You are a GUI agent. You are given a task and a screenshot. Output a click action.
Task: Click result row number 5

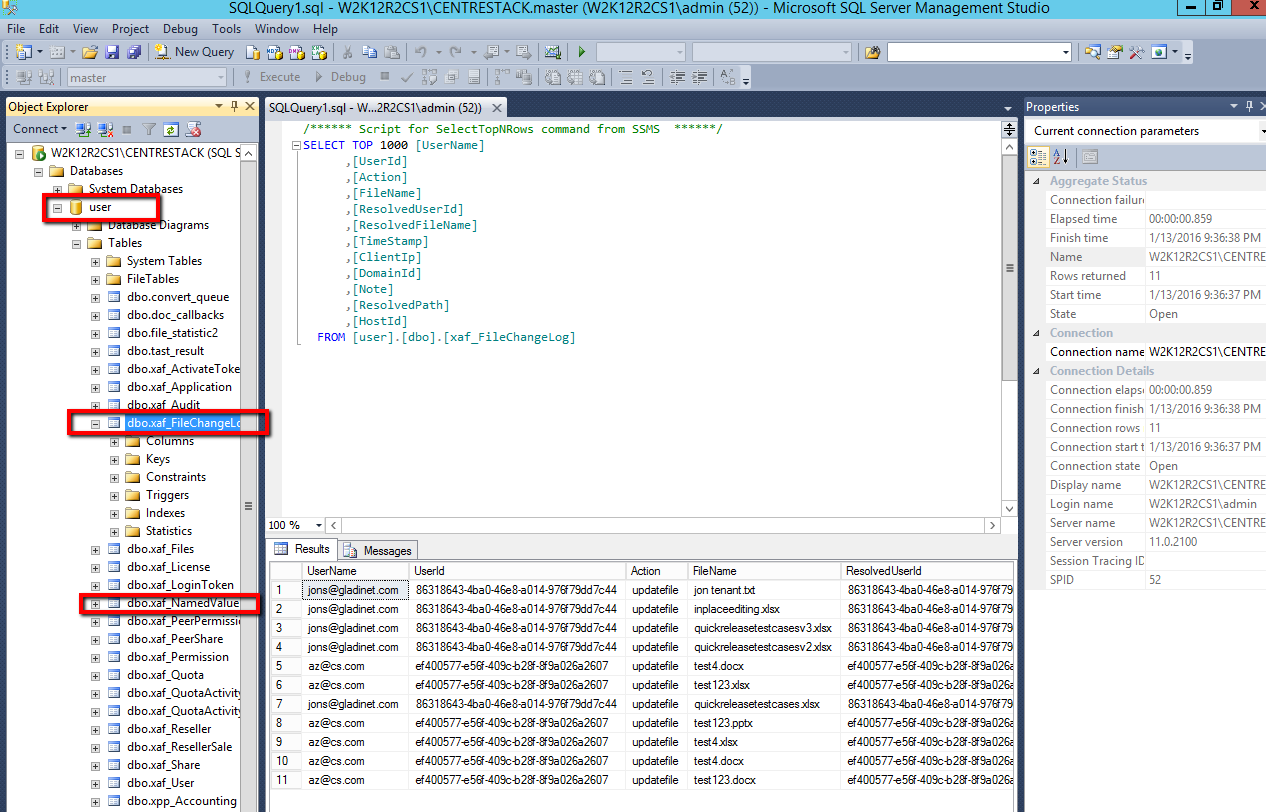tap(286, 666)
